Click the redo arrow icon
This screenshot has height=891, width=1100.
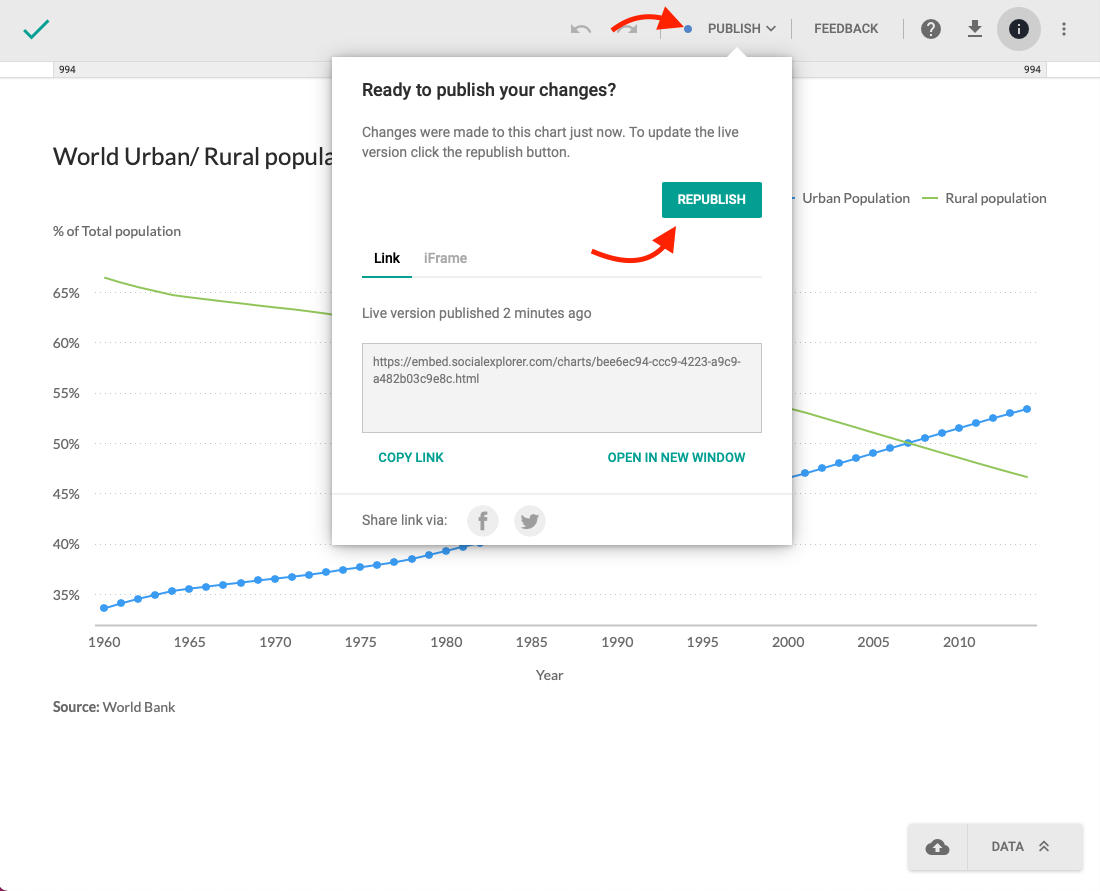tap(628, 29)
